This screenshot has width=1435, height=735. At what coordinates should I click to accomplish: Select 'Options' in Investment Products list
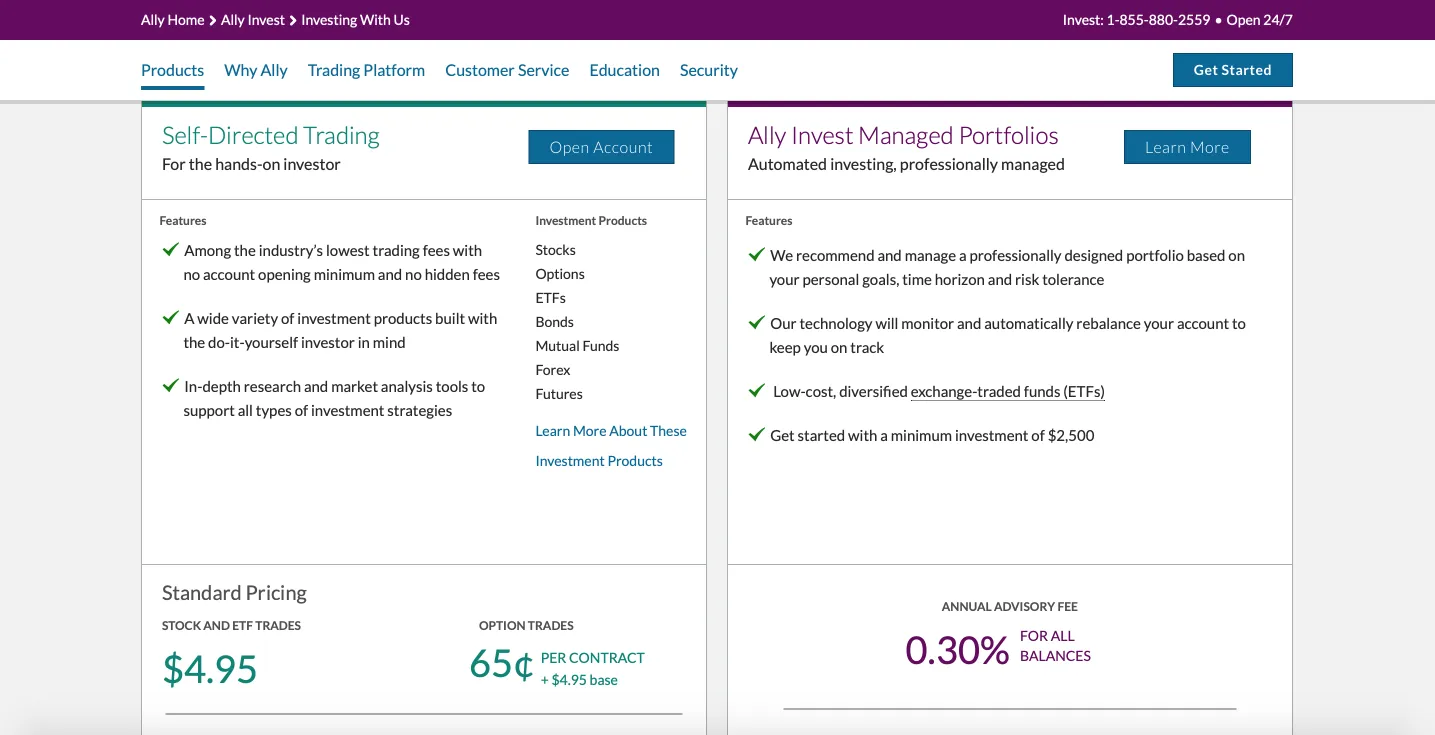click(x=560, y=274)
